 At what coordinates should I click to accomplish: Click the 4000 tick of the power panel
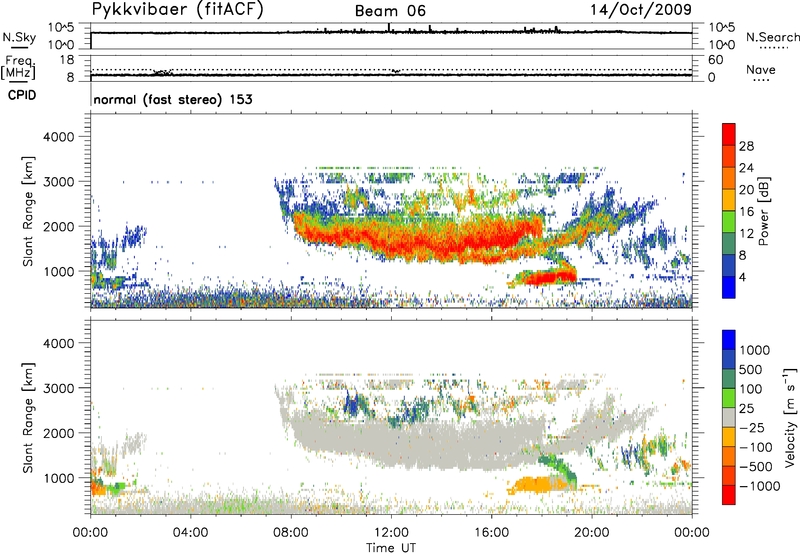[58, 137]
